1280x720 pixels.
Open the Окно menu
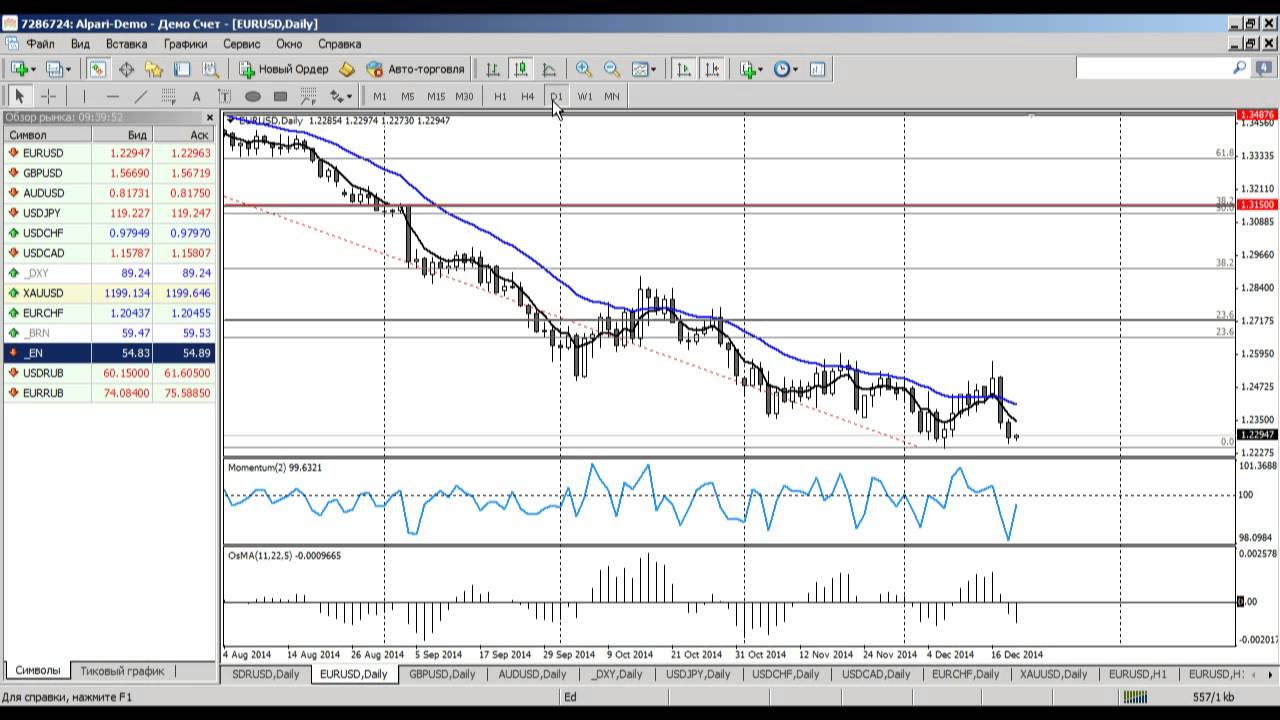pyautogui.click(x=289, y=44)
